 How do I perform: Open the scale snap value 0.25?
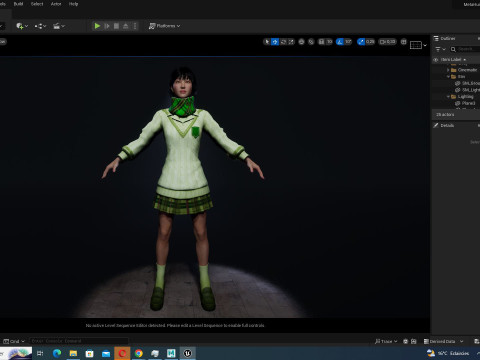coord(370,42)
